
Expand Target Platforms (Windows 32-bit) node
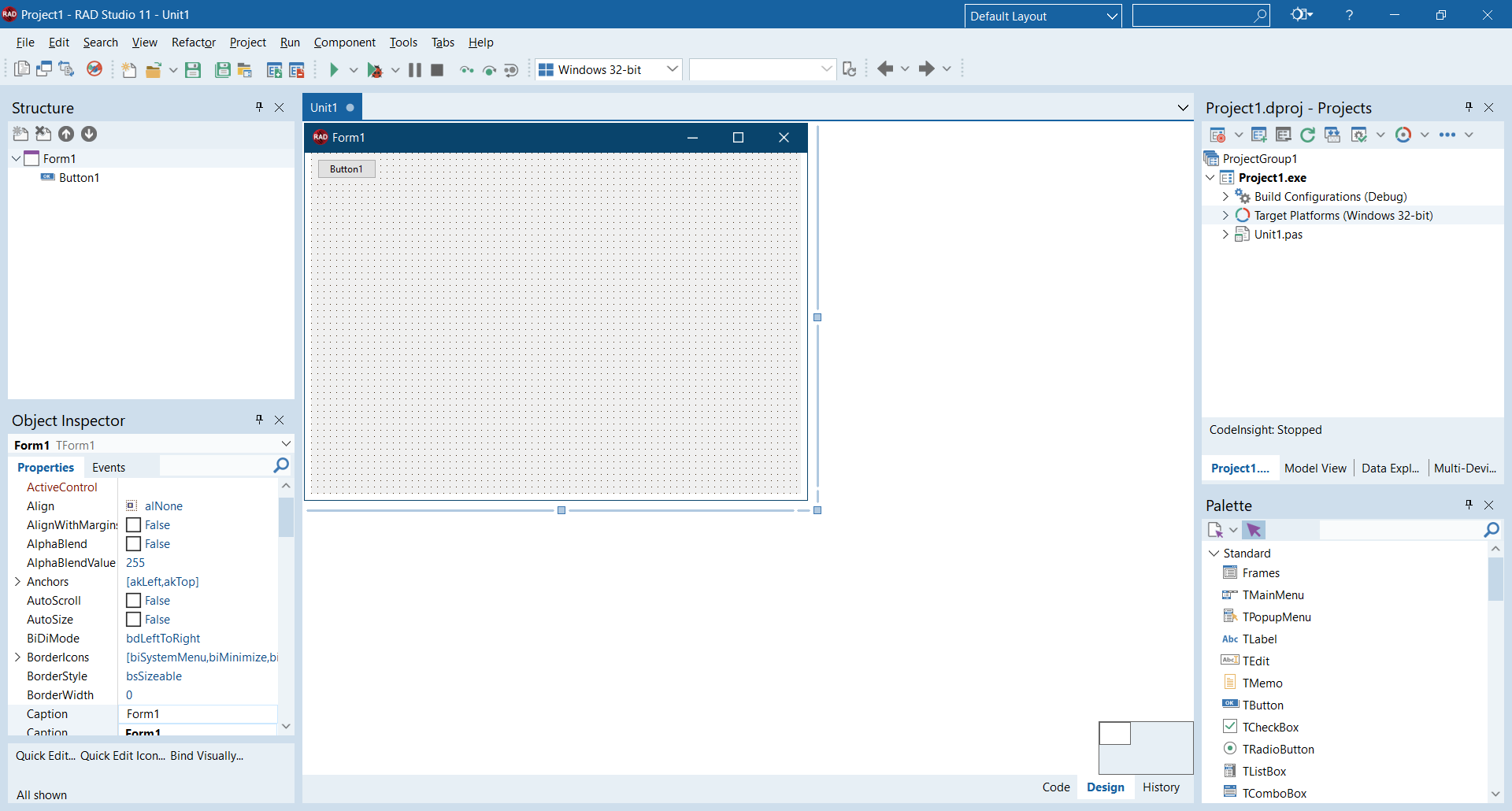[x=1225, y=215]
